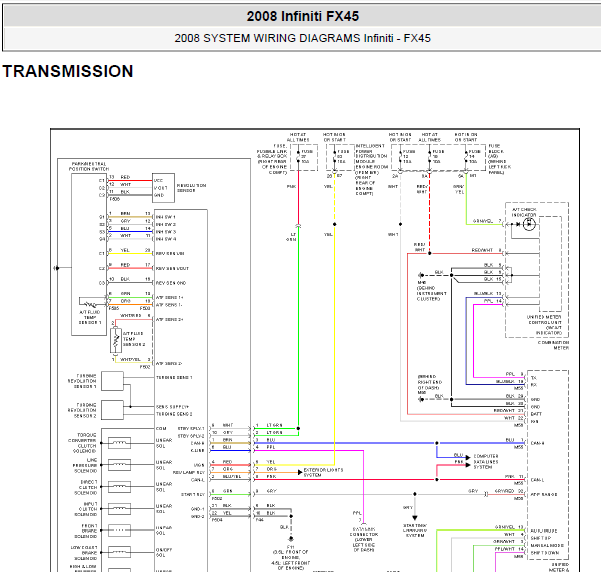The height and width of the screenshot is (572, 601).
Task: Click the line pressure solenoid coil symbol
Action: [119, 465]
